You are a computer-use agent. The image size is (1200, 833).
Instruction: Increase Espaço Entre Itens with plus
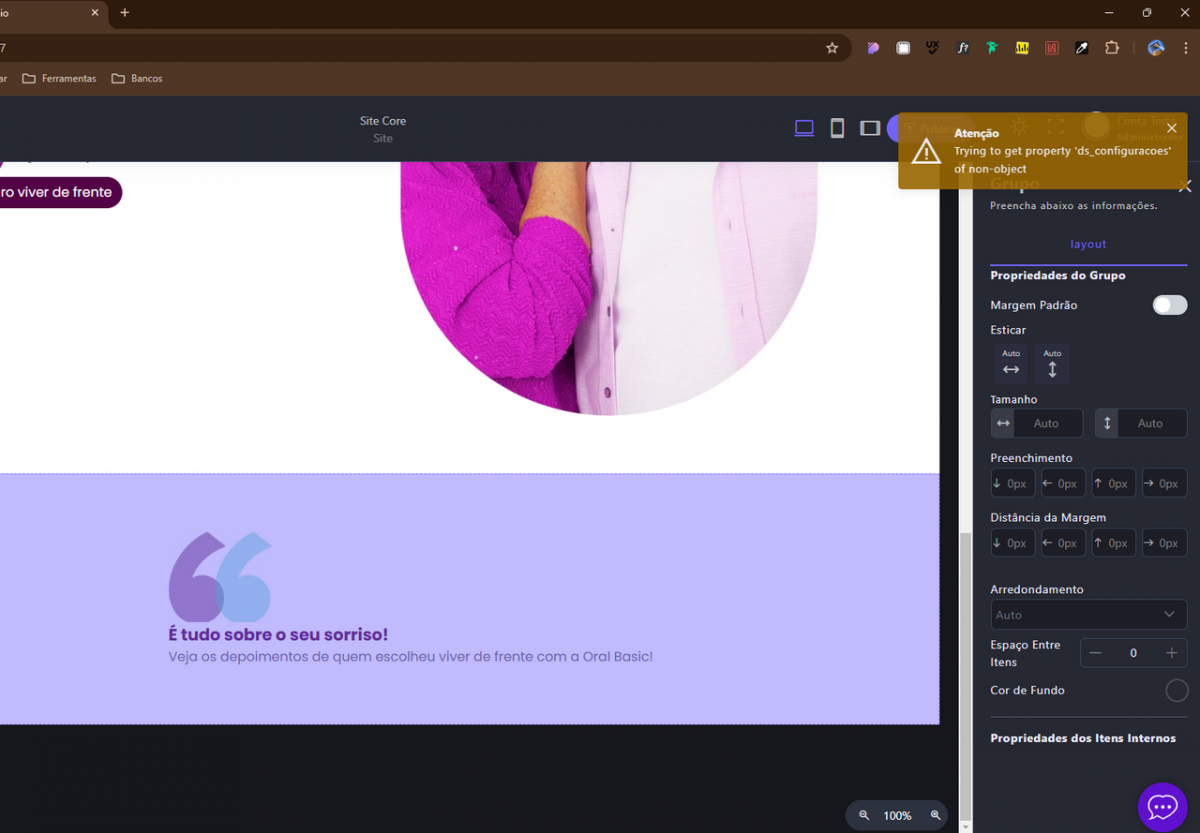pos(1171,653)
